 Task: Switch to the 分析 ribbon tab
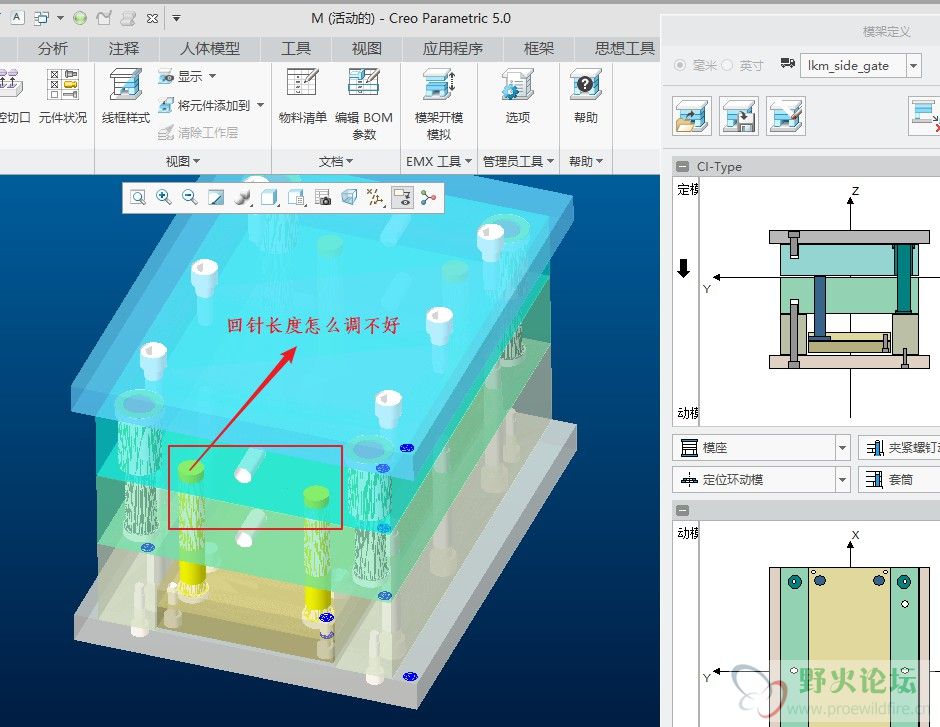click(53, 49)
